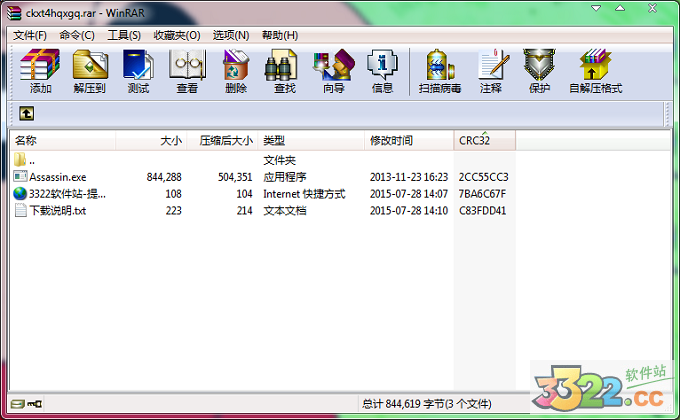Click the SFX (自解压格式) icon
This screenshot has width=680, height=420.
[x=595, y=65]
